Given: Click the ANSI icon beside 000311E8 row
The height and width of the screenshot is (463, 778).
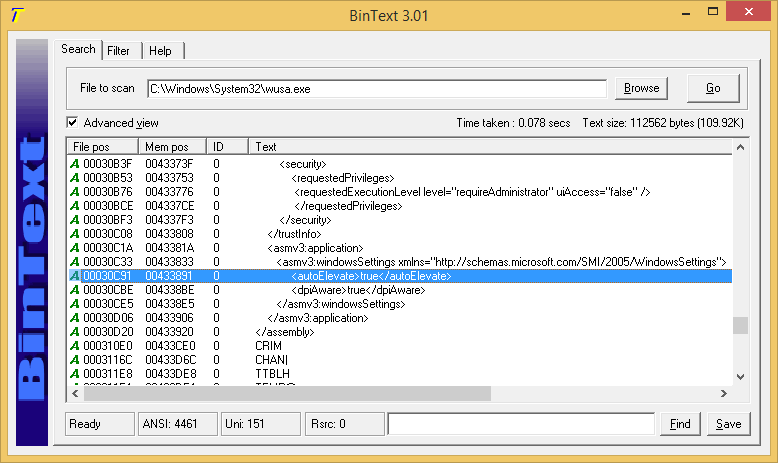Looking at the screenshot, I should tap(74, 373).
